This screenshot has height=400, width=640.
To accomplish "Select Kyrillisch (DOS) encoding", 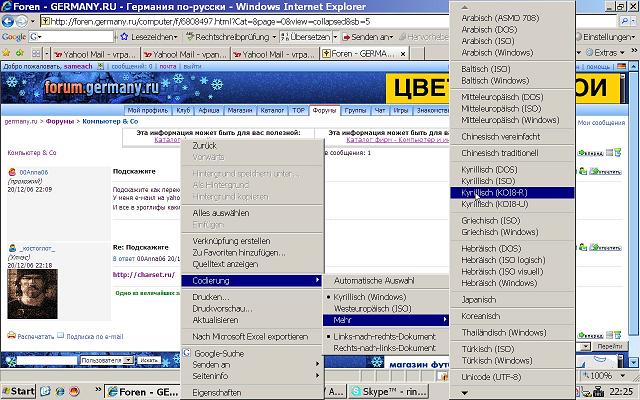I will (512, 169).
